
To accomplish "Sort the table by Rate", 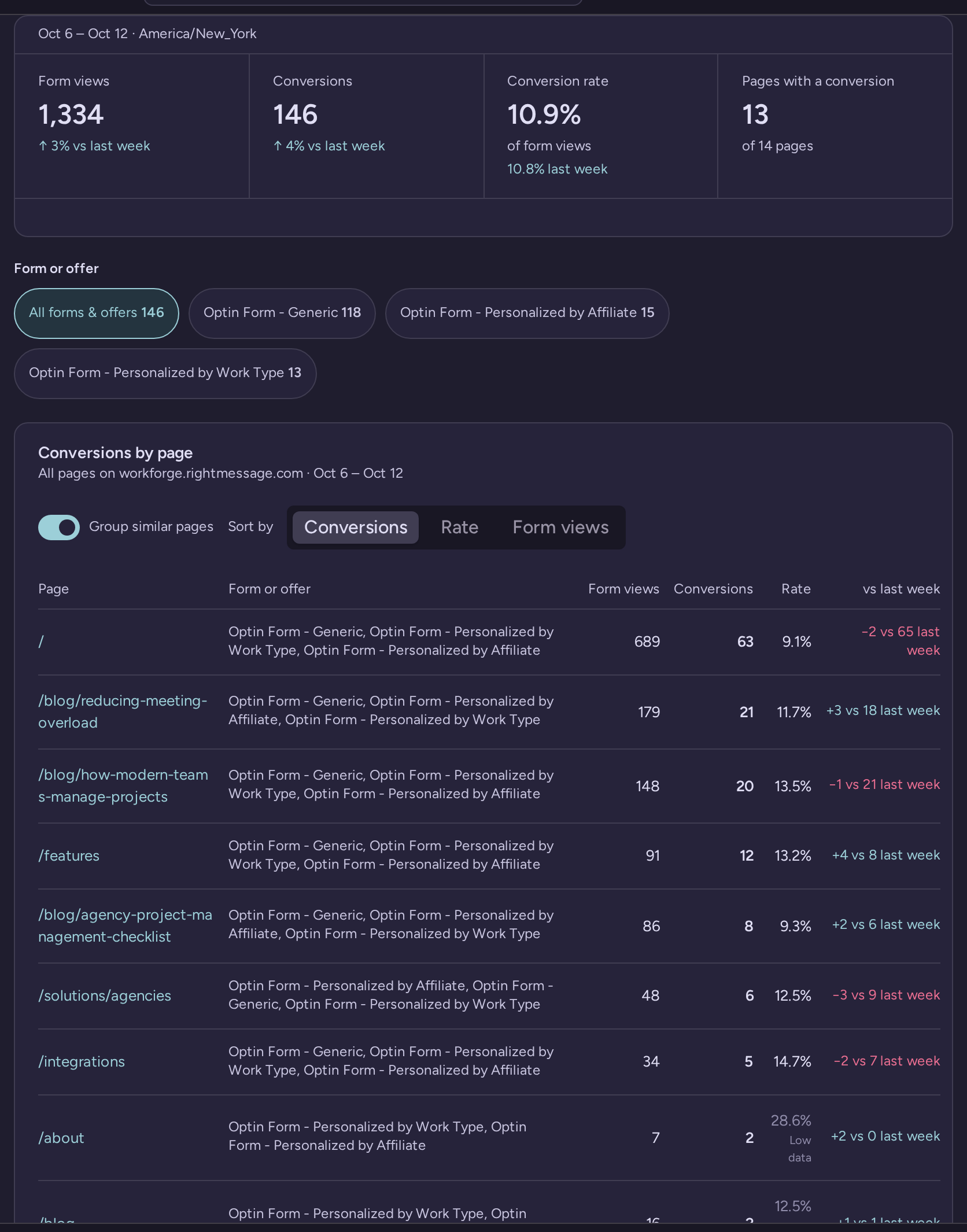I will (459, 527).
